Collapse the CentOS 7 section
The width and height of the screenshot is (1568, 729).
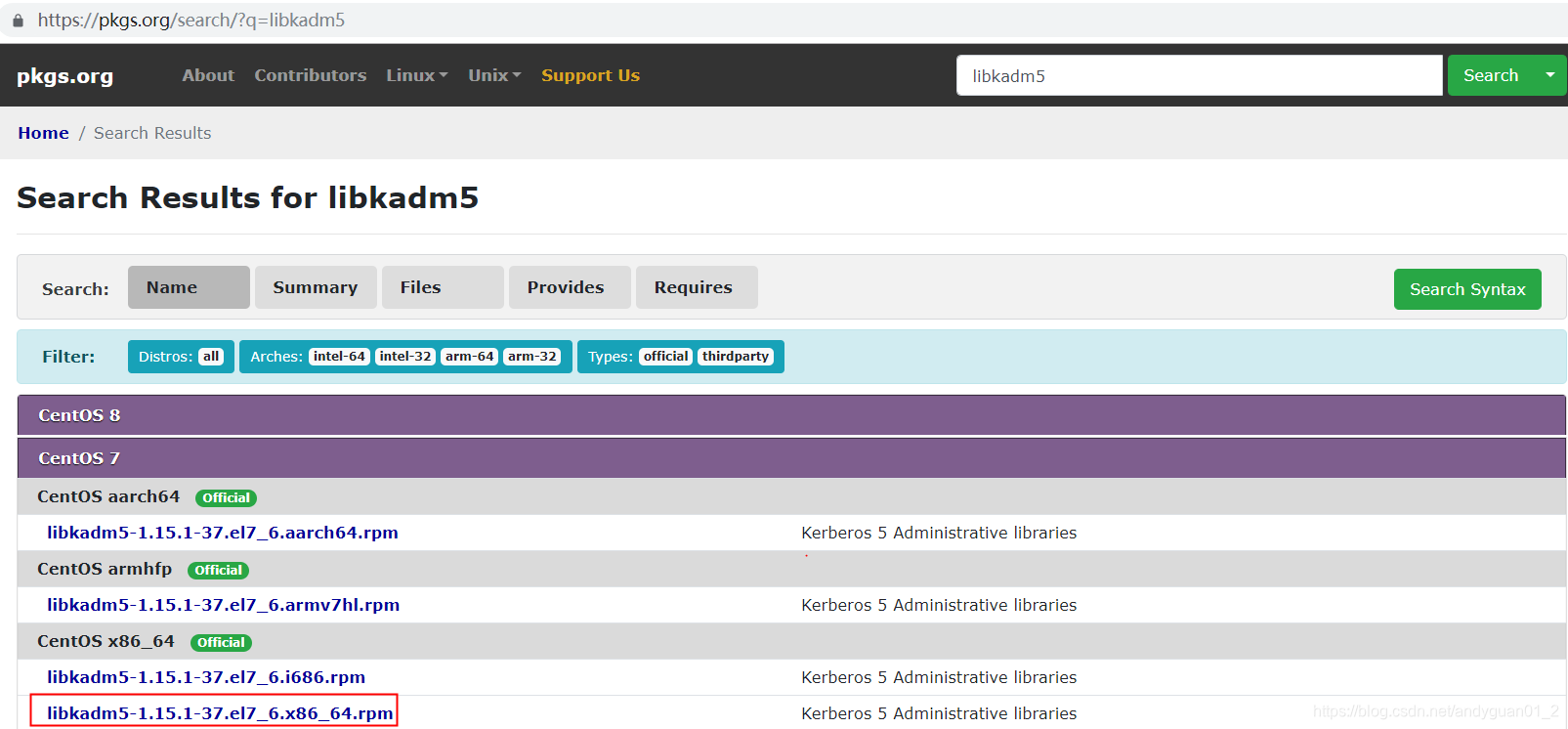pyautogui.click(x=791, y=458)
